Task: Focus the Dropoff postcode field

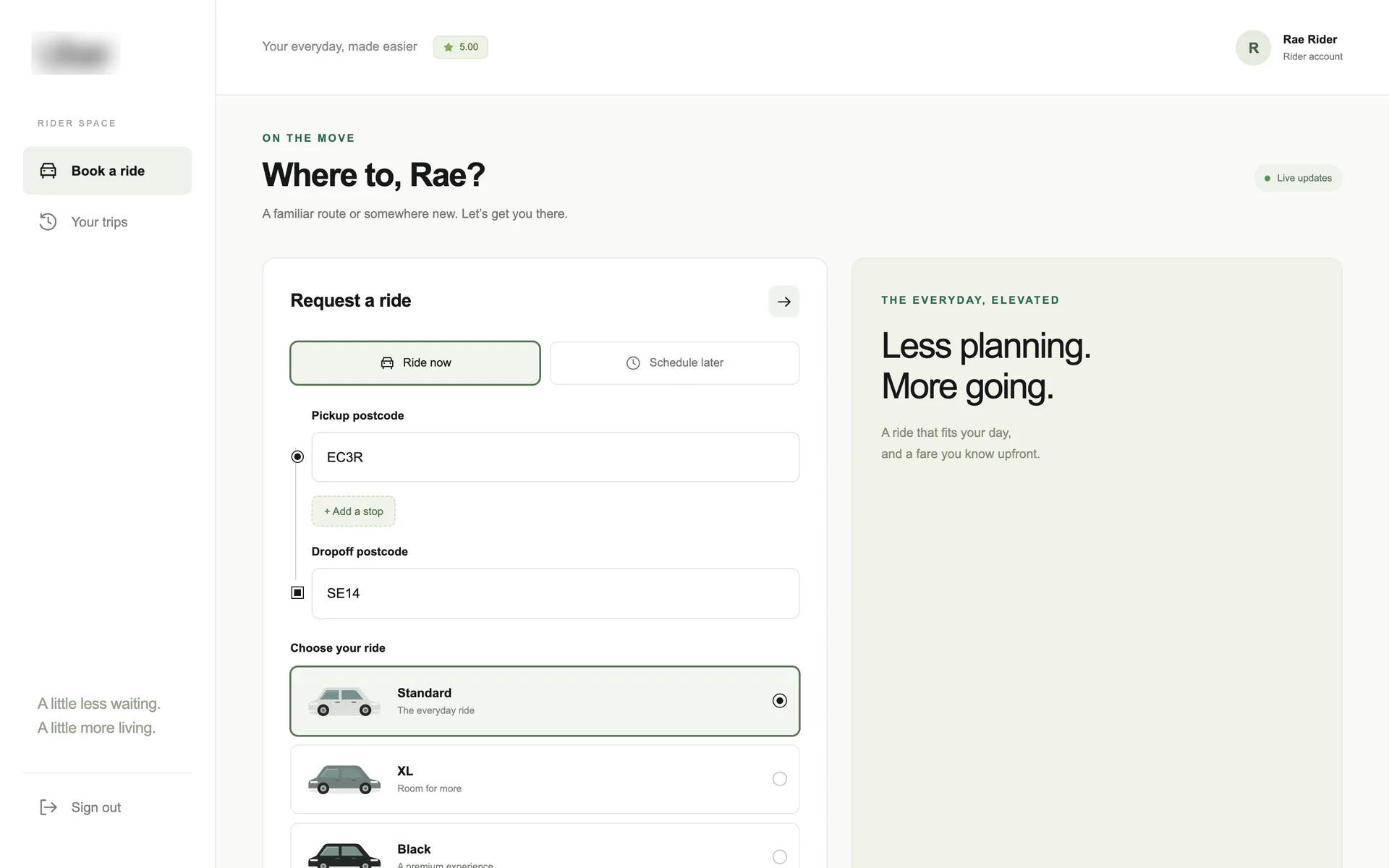Action: tap(555, 593)
